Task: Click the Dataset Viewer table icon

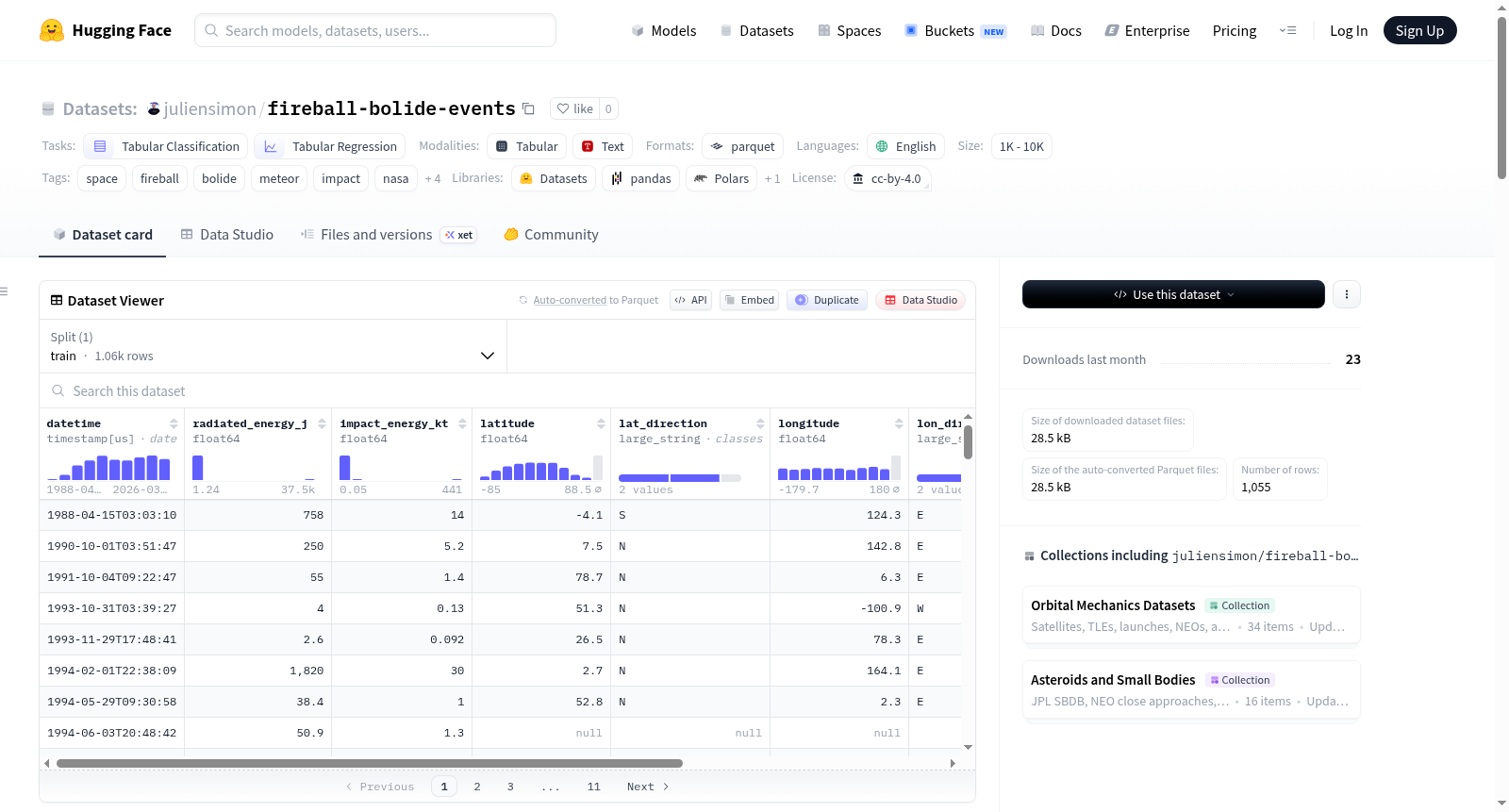Action: click(57, 300)
